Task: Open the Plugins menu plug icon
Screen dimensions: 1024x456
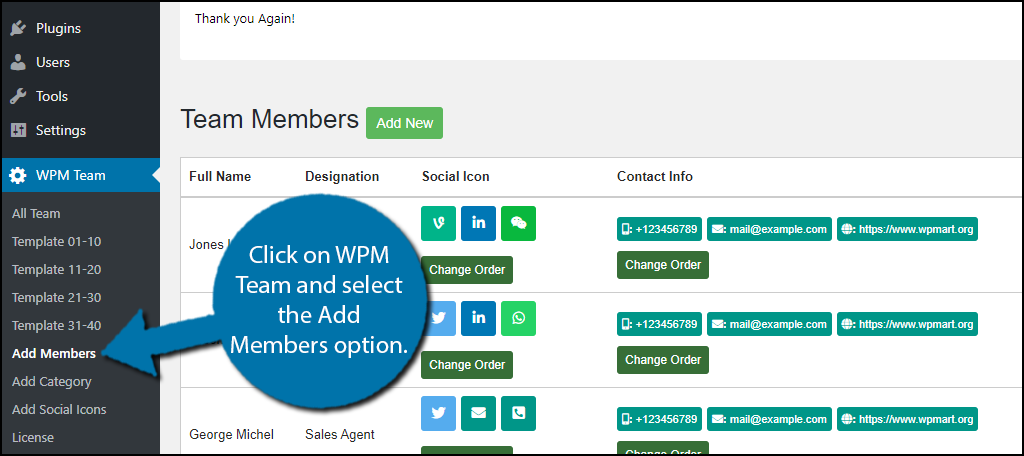Action: pos(18,29)
